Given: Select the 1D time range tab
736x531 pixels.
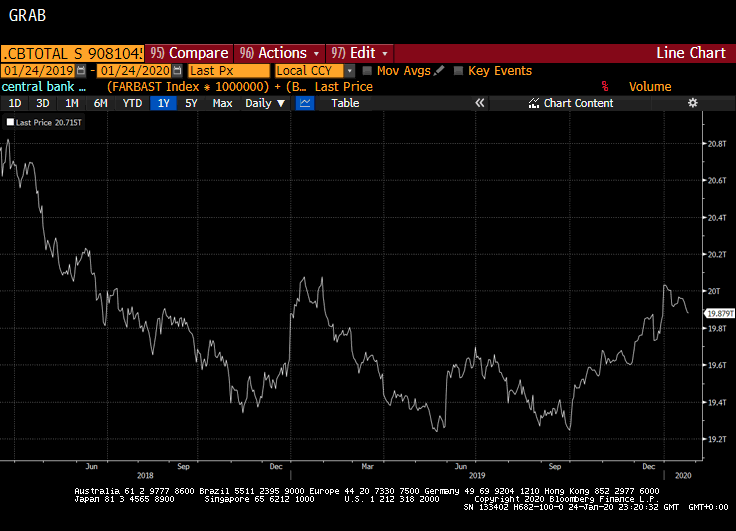Looking at the screenshot, I should [x=15, y=103].
